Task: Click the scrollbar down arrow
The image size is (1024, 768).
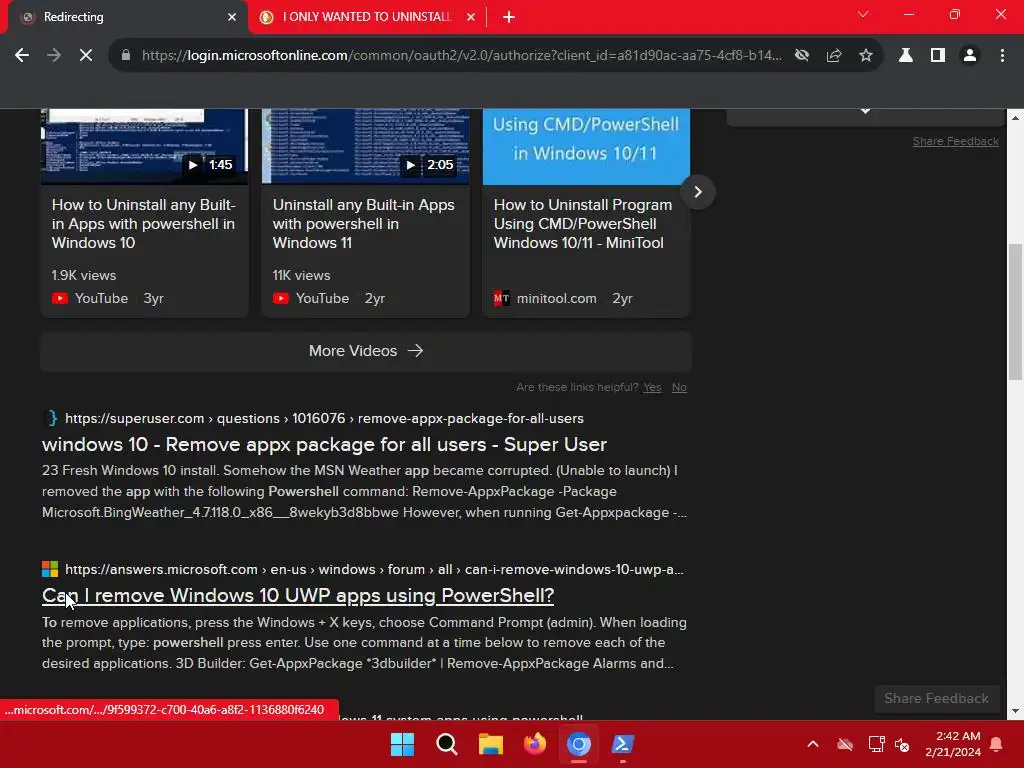Action: pos(1015,711)
